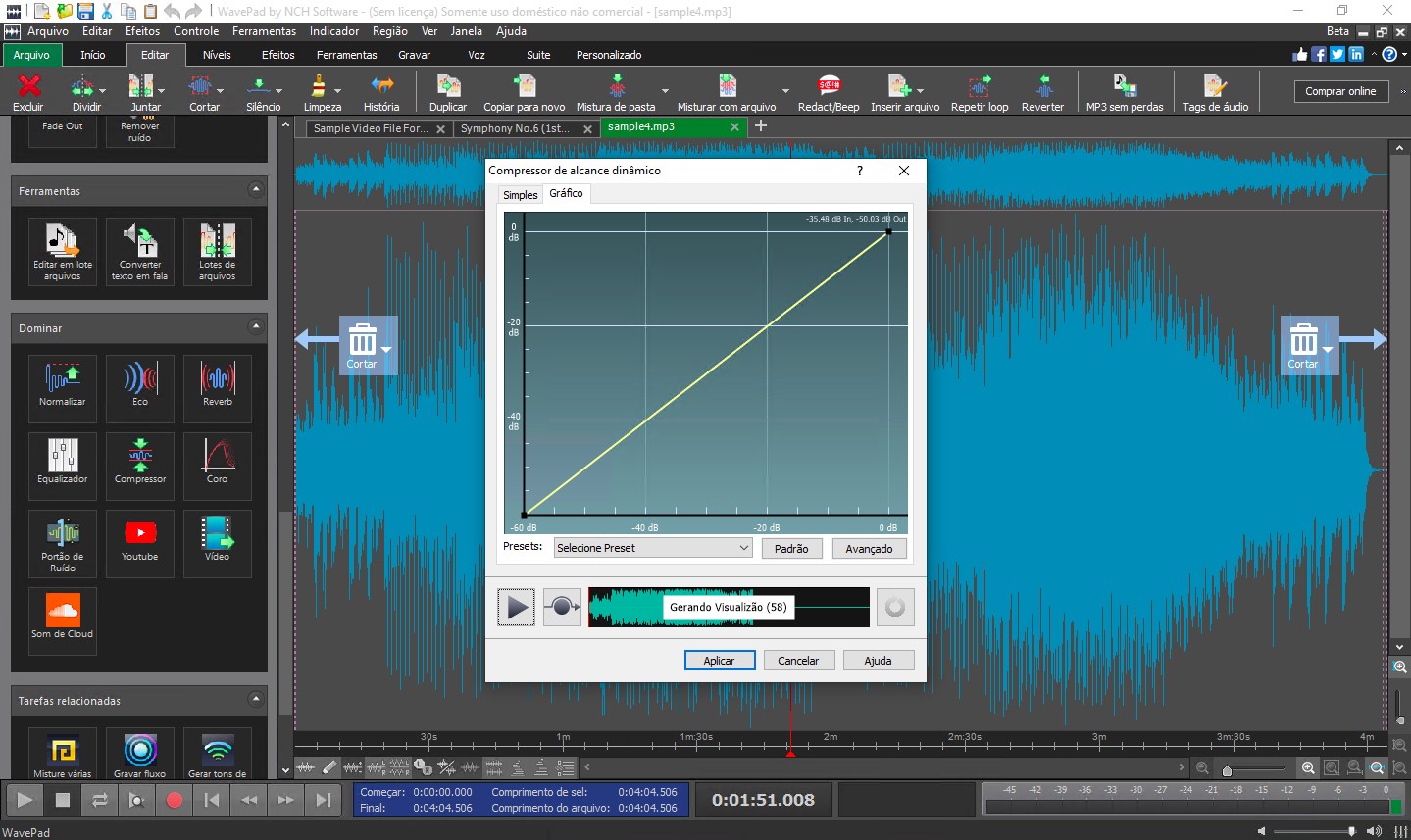The width and height of the screenshot is (1411, 840).
Task: Open the Ferramentas menu
Action: (264, 30)
